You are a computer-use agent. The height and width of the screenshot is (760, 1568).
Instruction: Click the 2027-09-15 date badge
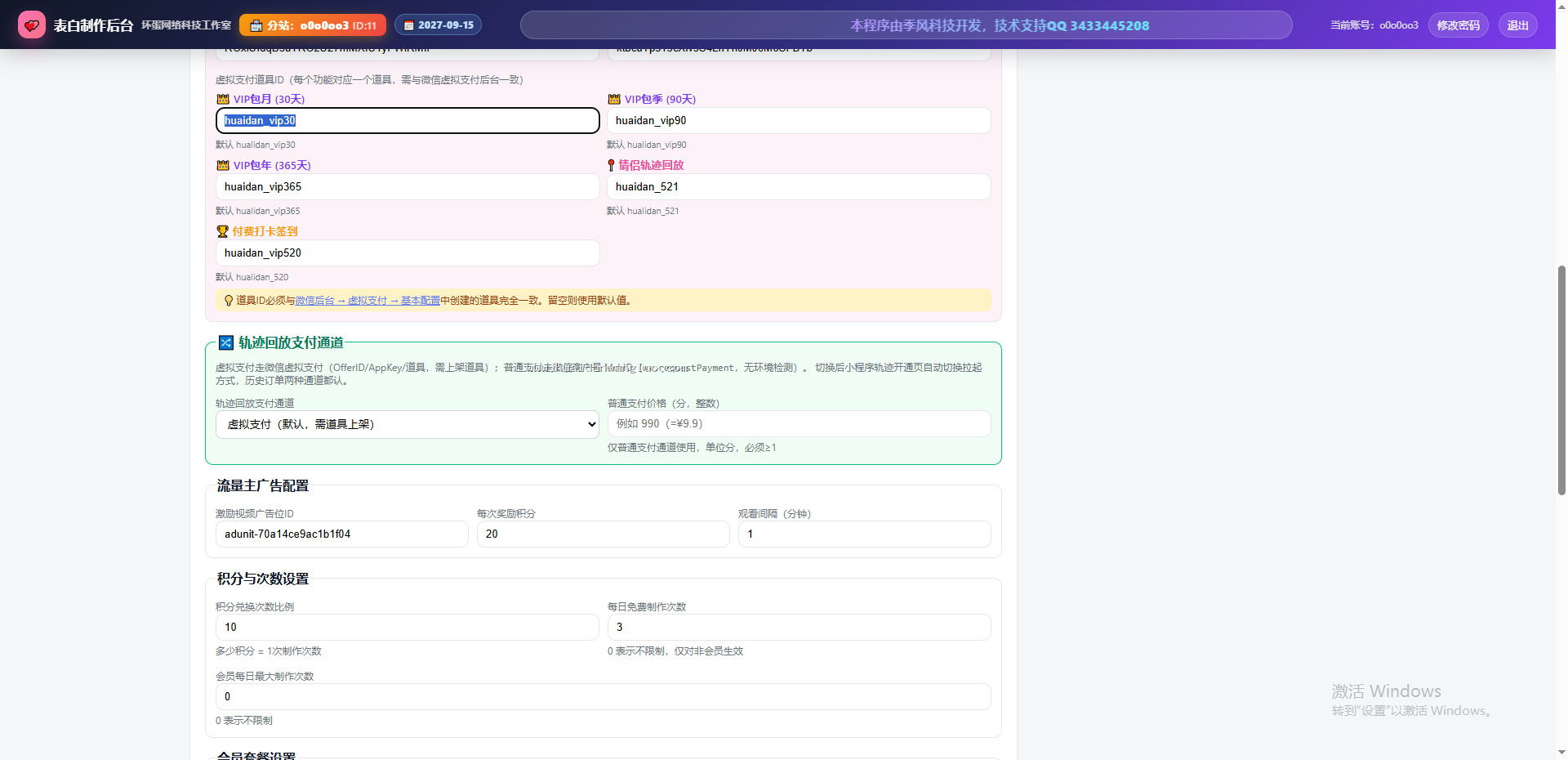pyautogui.click(x=438, y=25)
